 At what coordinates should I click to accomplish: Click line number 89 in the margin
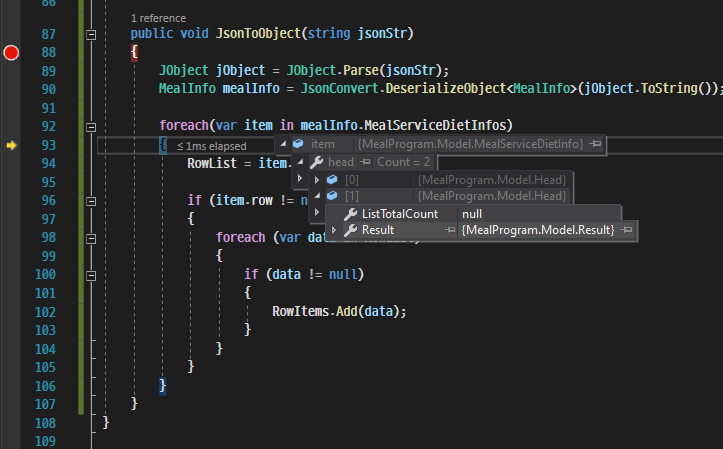pos(48,71)
